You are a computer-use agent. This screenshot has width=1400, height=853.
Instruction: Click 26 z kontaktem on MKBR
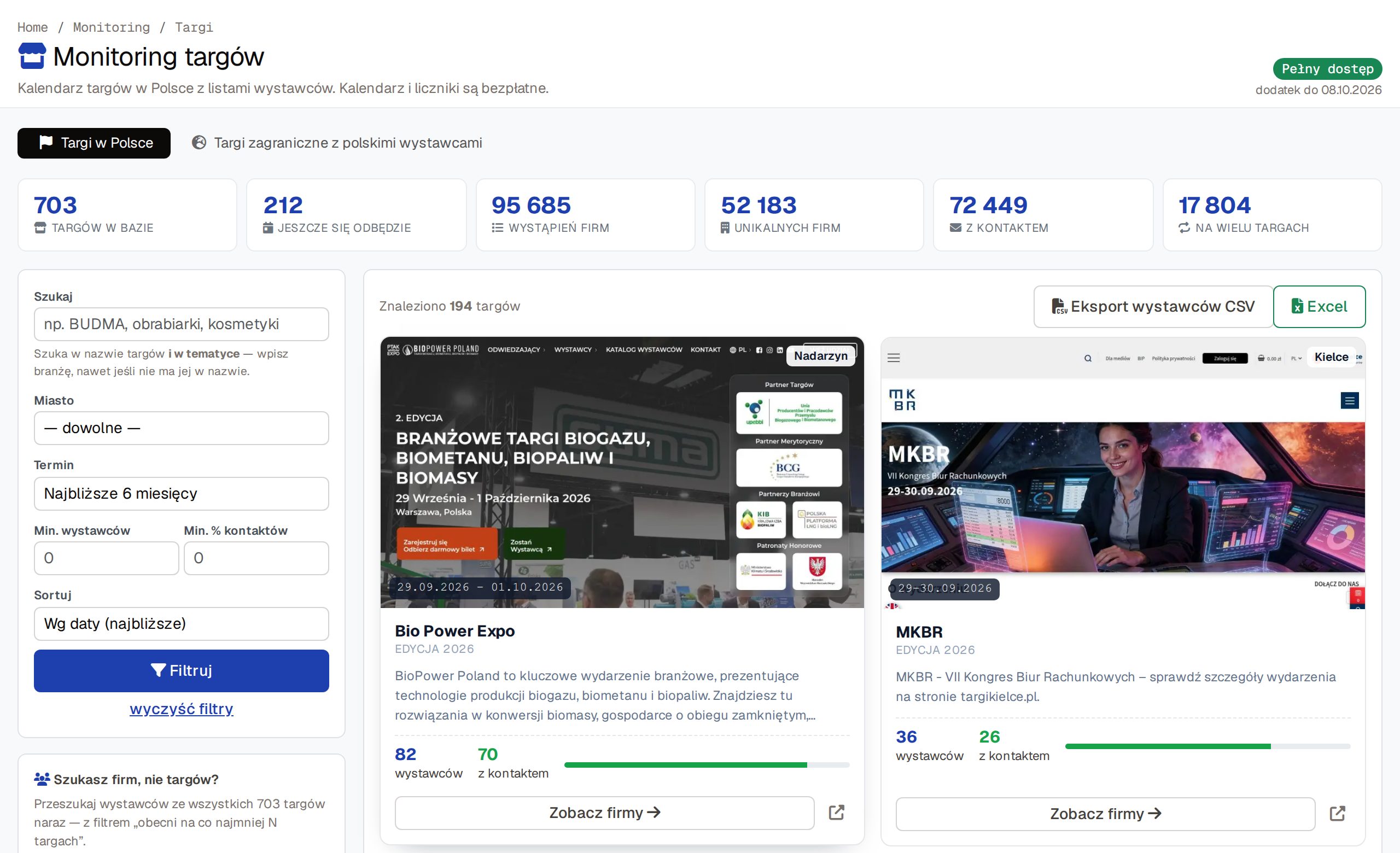pos(1014,745)
